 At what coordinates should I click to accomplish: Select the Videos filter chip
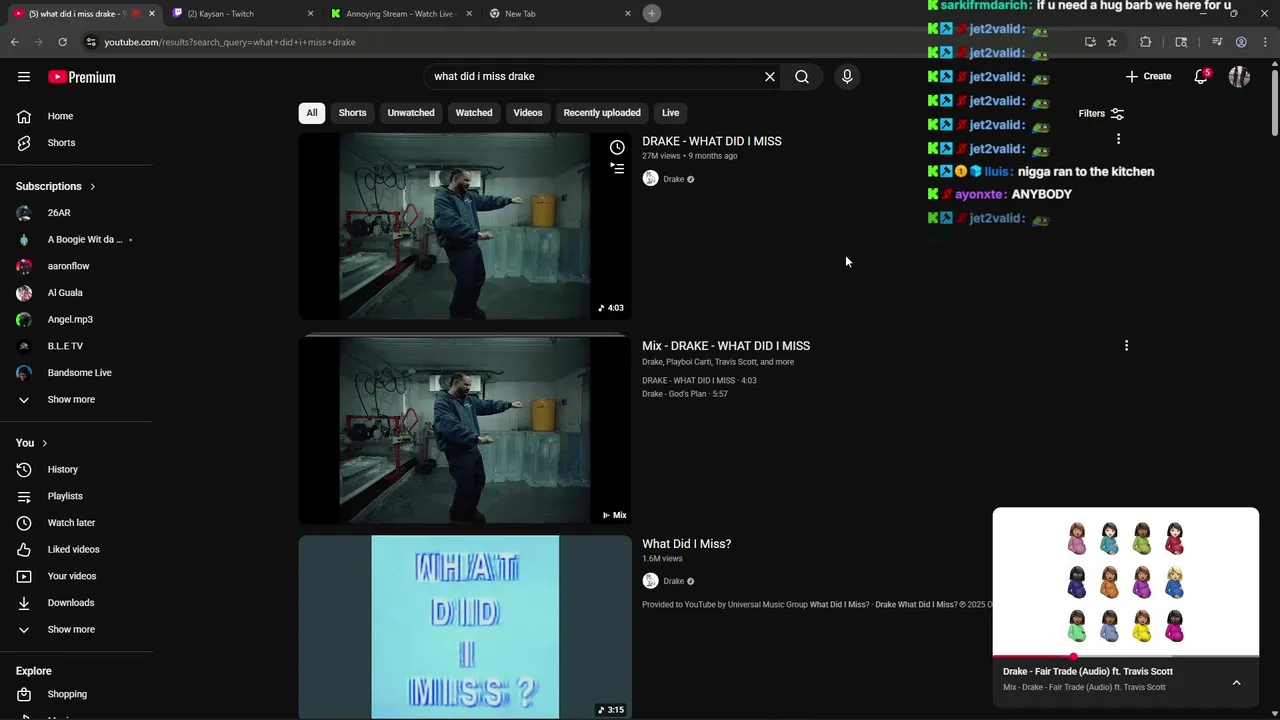point(528,113)
